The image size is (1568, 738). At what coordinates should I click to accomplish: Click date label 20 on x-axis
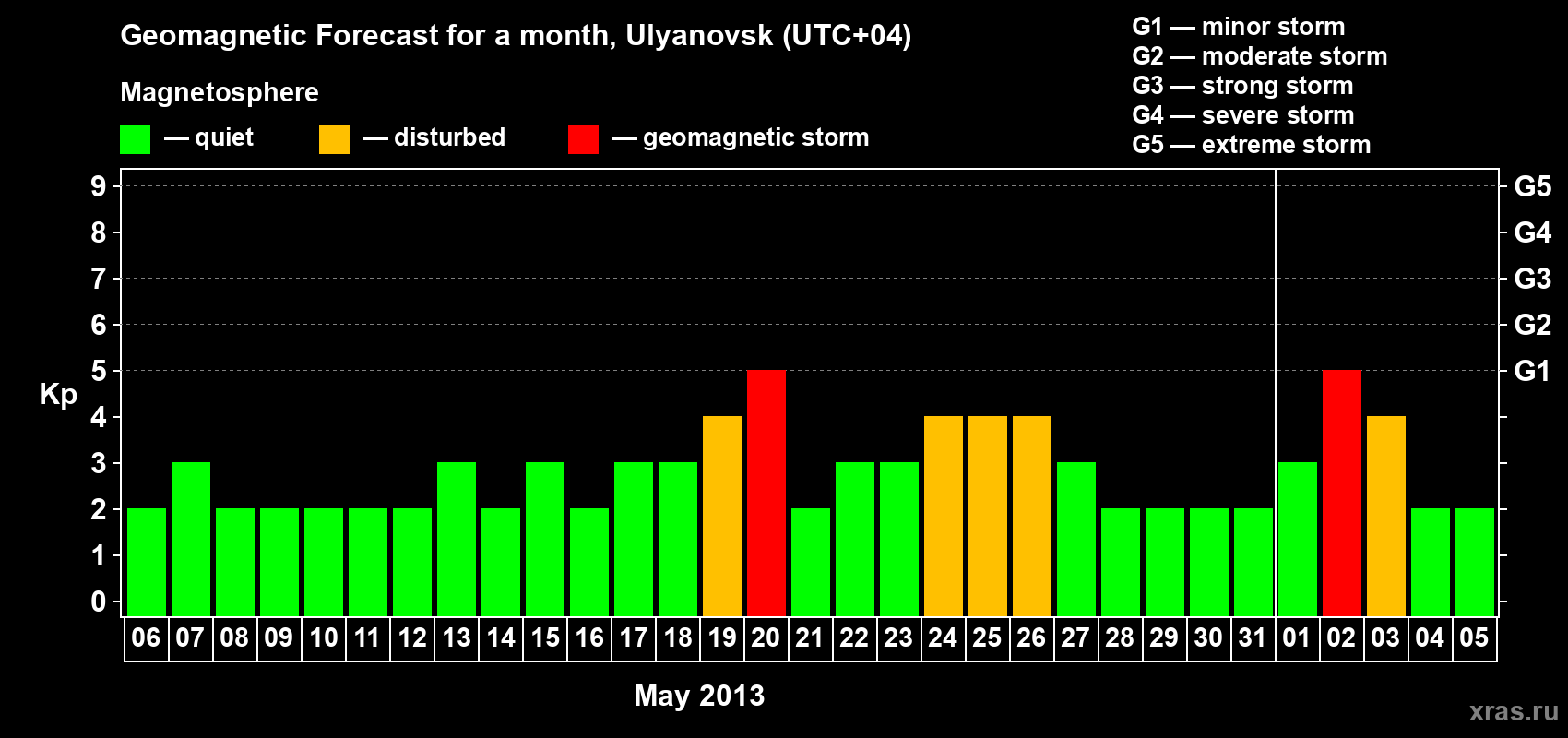coord(766,638)
